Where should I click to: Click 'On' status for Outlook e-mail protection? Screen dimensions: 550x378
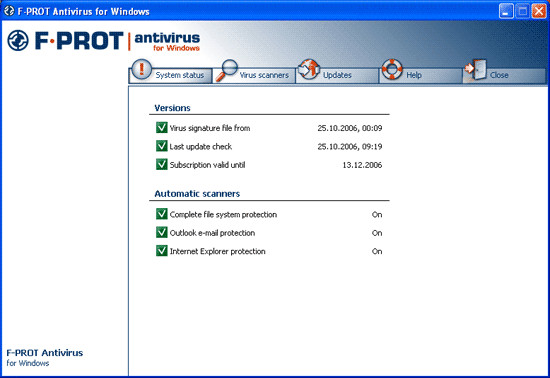coord(377,233)
